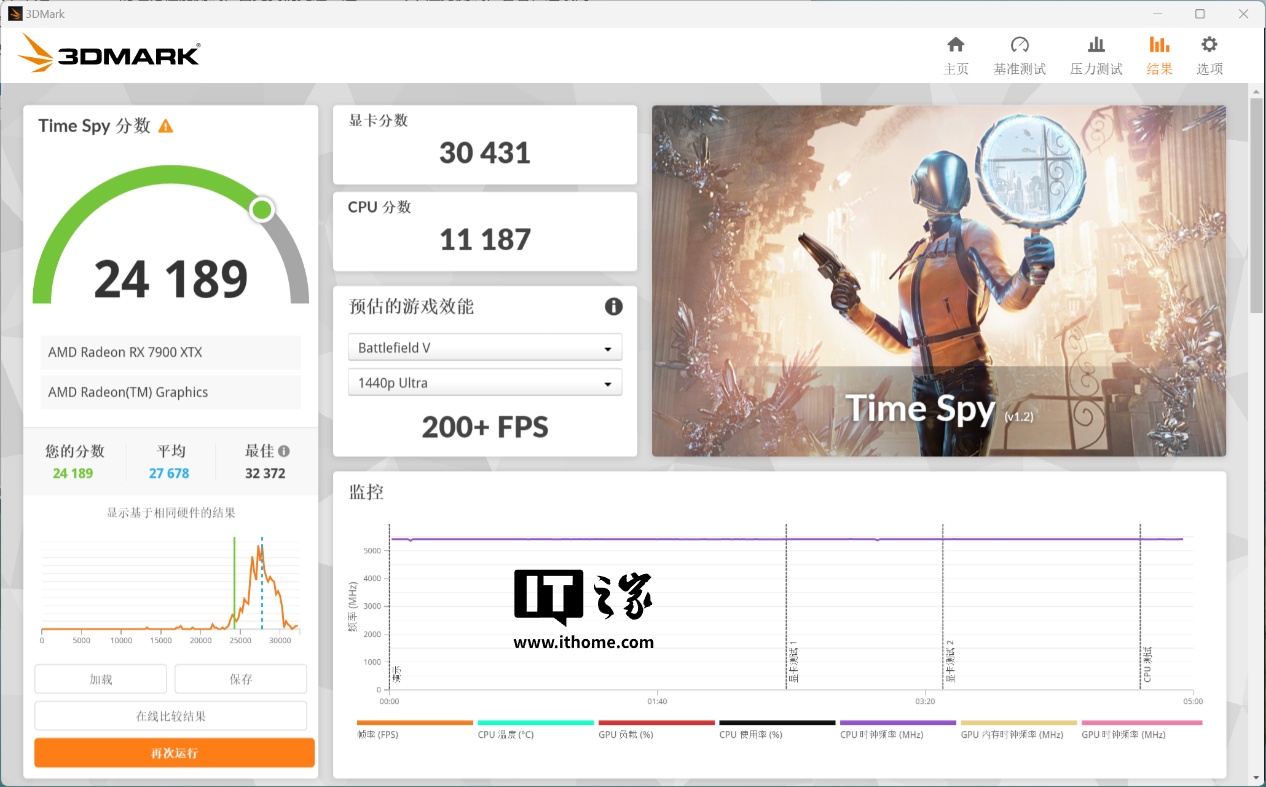Open the 1440p Ultra resolution dropdown
Image resolution: width=1266 pixels, height=787 pixels.
click(485, 383)
